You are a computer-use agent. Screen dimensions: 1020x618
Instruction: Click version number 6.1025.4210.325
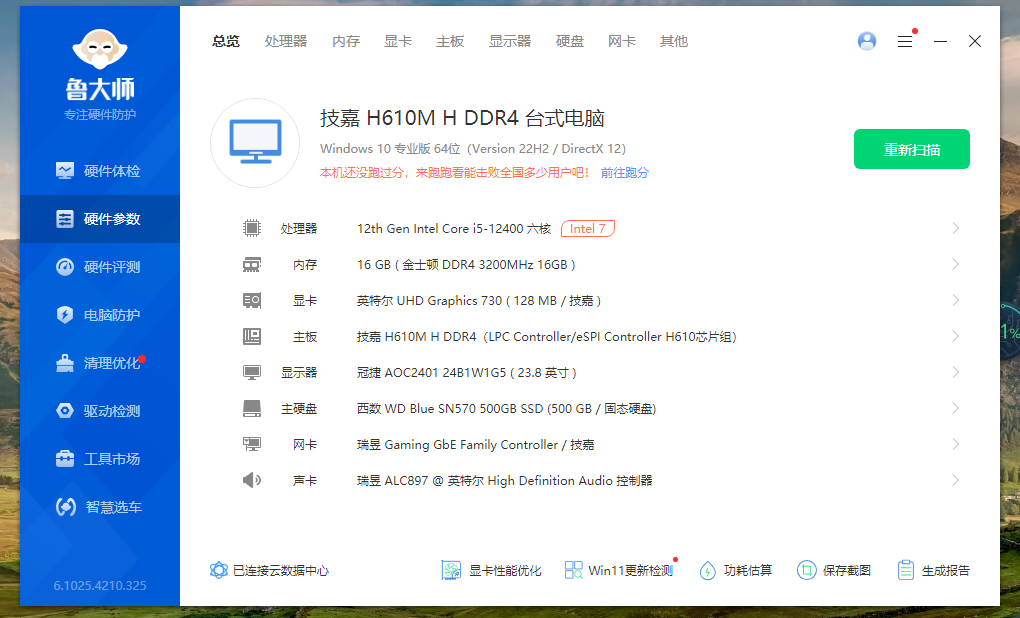(100, 585)
